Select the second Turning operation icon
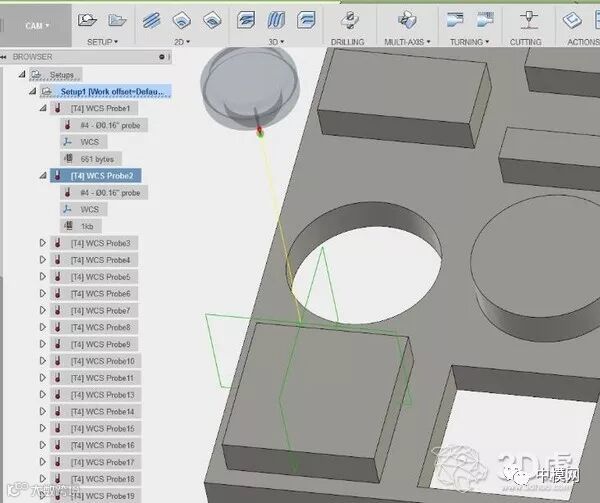 (485, 19)
